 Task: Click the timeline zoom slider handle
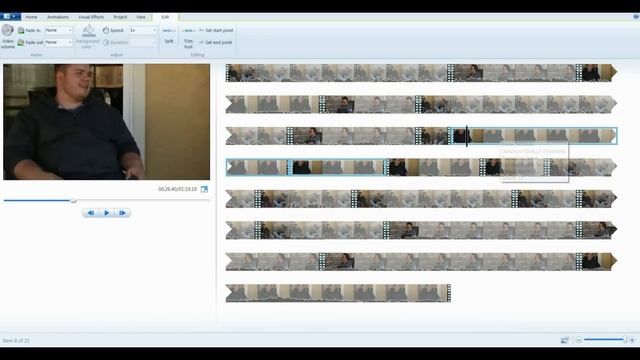click(624, 340)
